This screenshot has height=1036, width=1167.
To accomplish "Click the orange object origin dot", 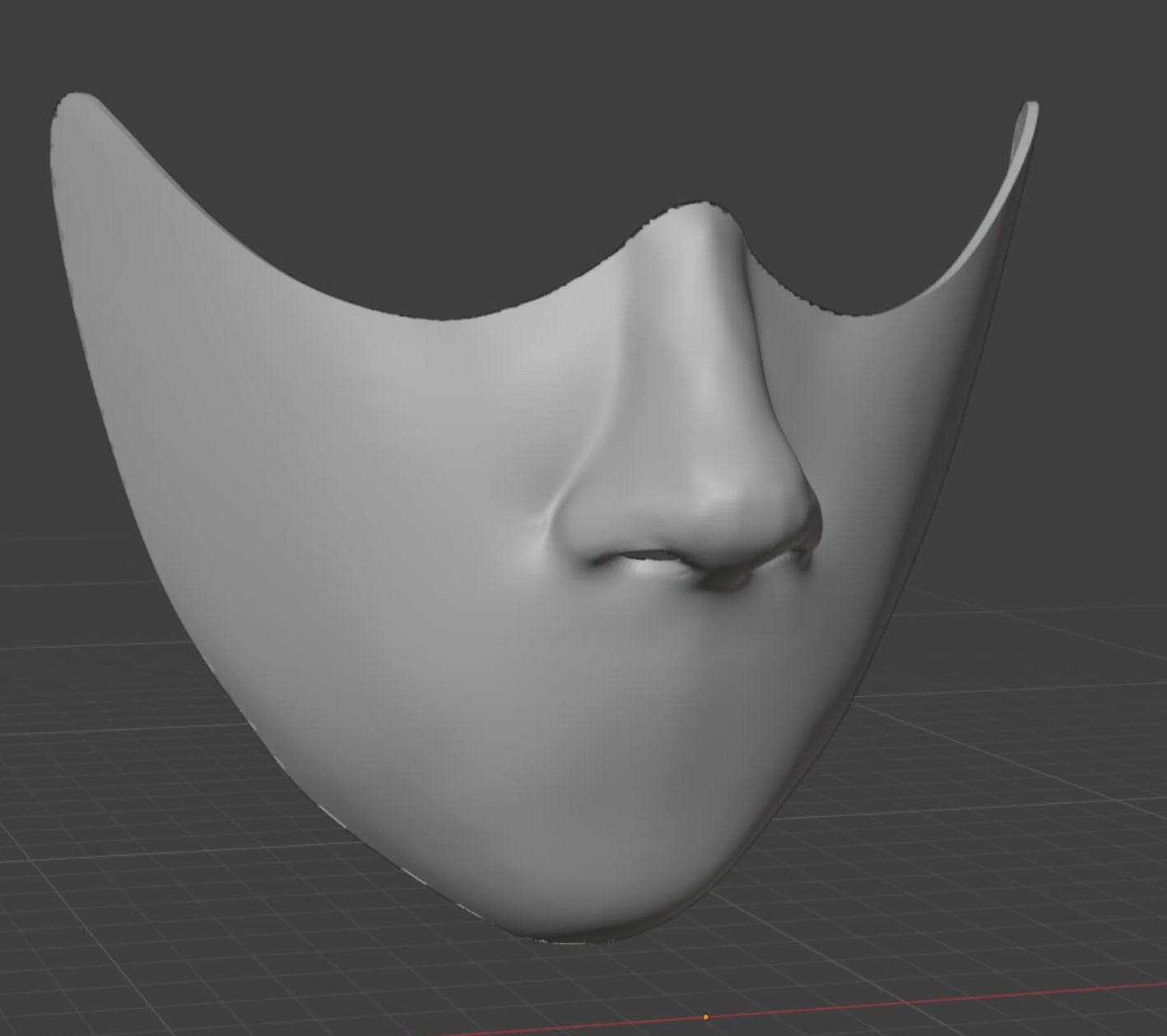I will point(705,1017).
